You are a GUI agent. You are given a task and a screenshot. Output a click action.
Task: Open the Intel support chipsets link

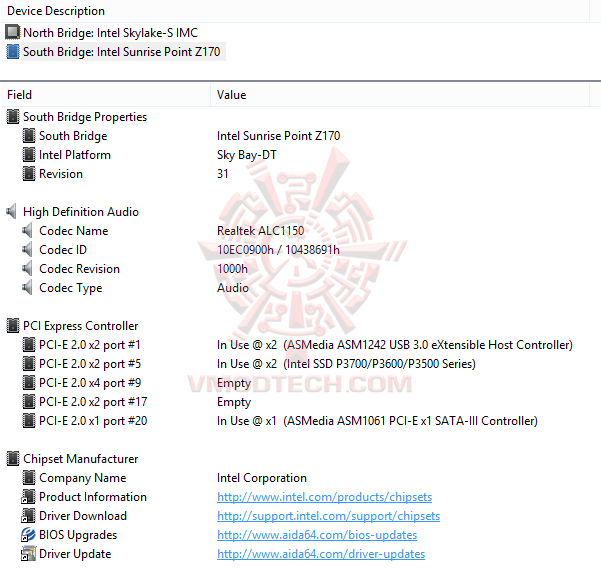[x=328, y=516]
